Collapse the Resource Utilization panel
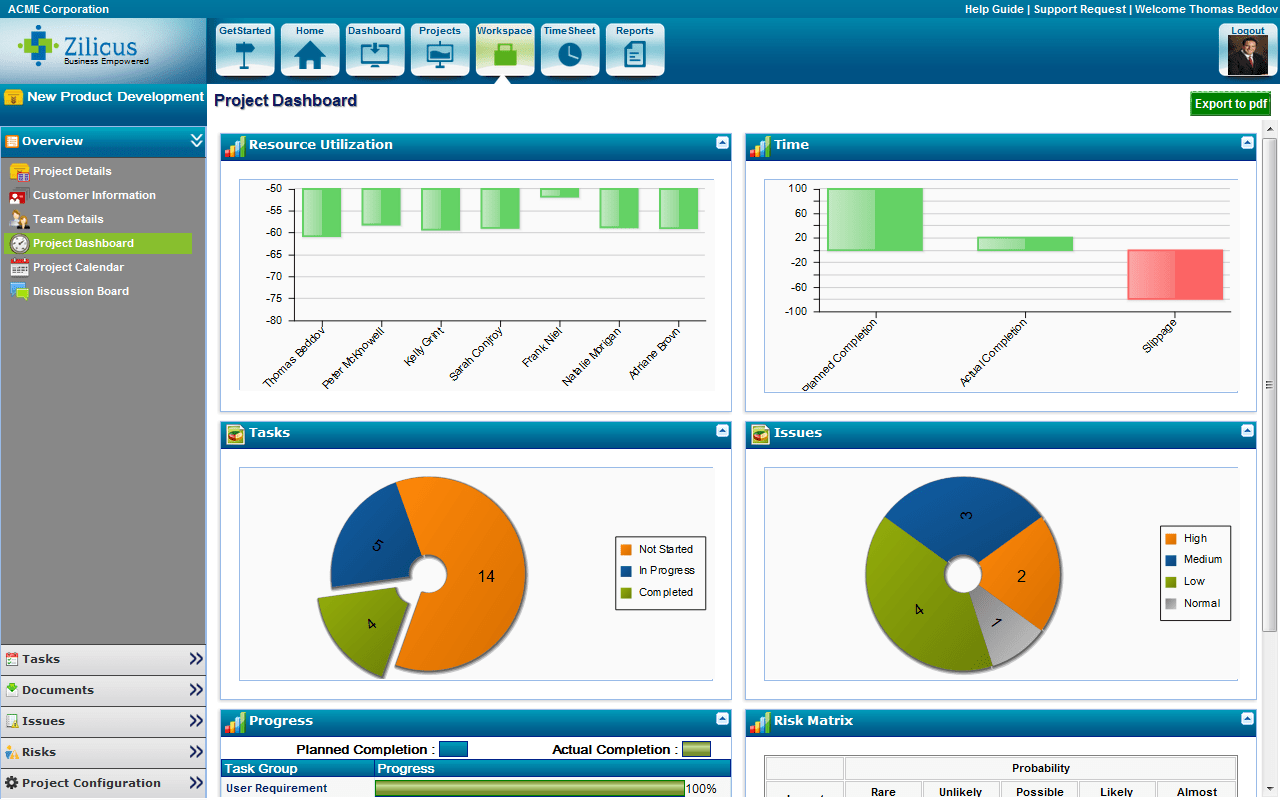 pyautogui.click(x=722, y=143)
